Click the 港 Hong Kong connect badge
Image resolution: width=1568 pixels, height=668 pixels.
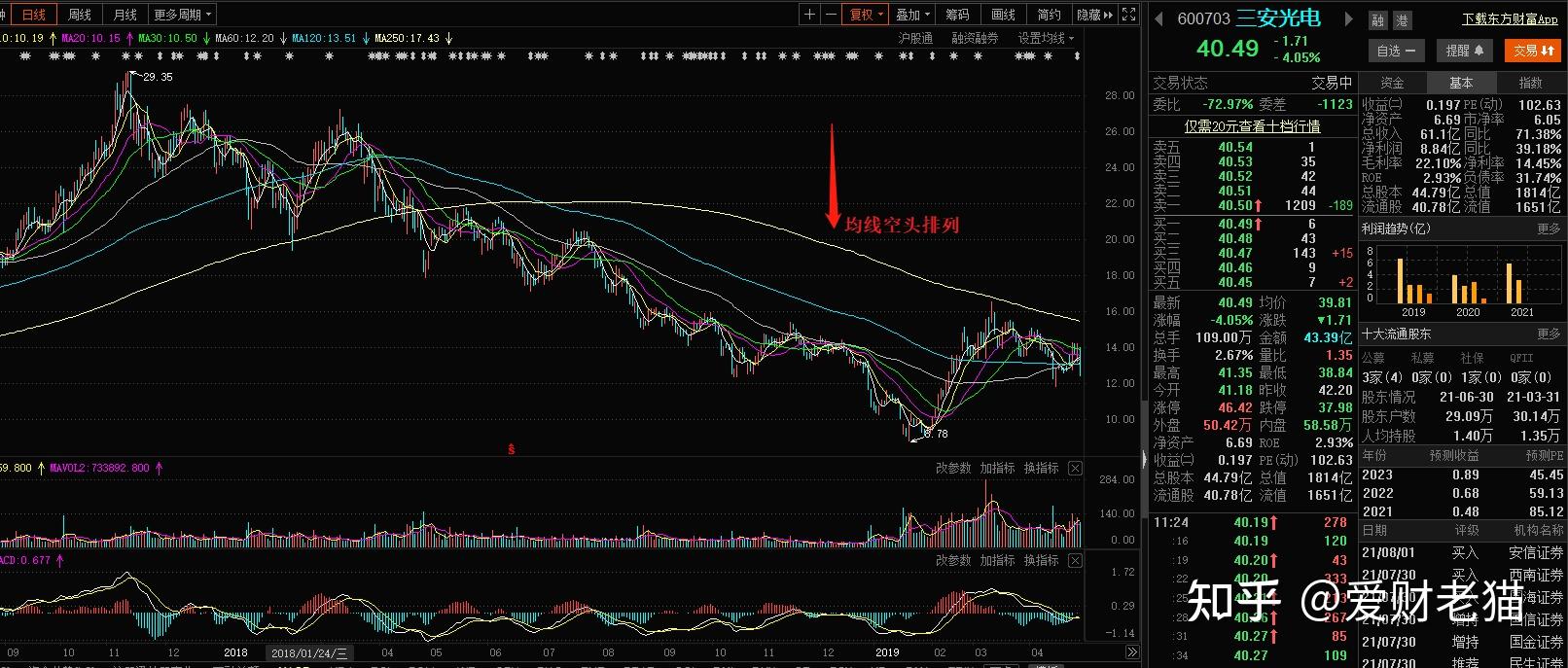(x=1402, y=20)
